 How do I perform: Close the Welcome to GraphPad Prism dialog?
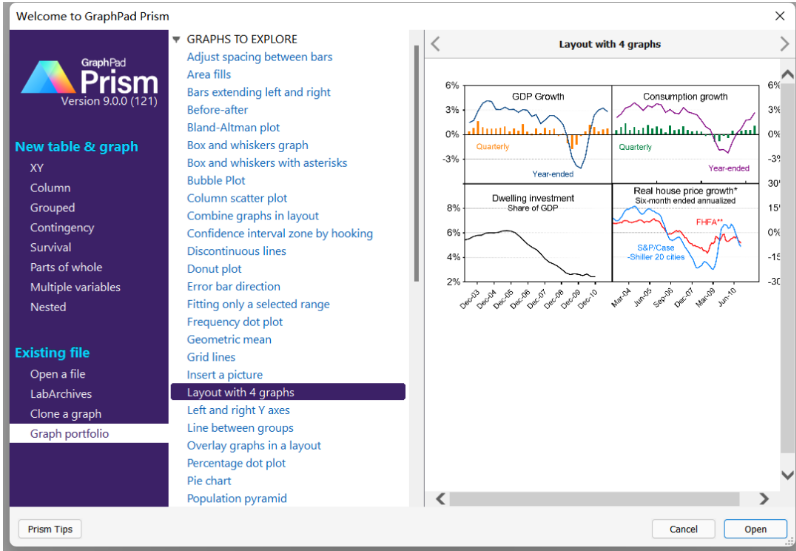click(780, 16)
